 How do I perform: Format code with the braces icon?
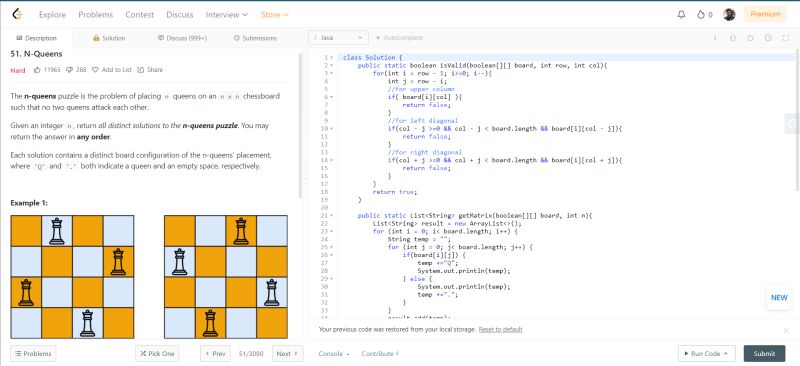pos(733,38)
